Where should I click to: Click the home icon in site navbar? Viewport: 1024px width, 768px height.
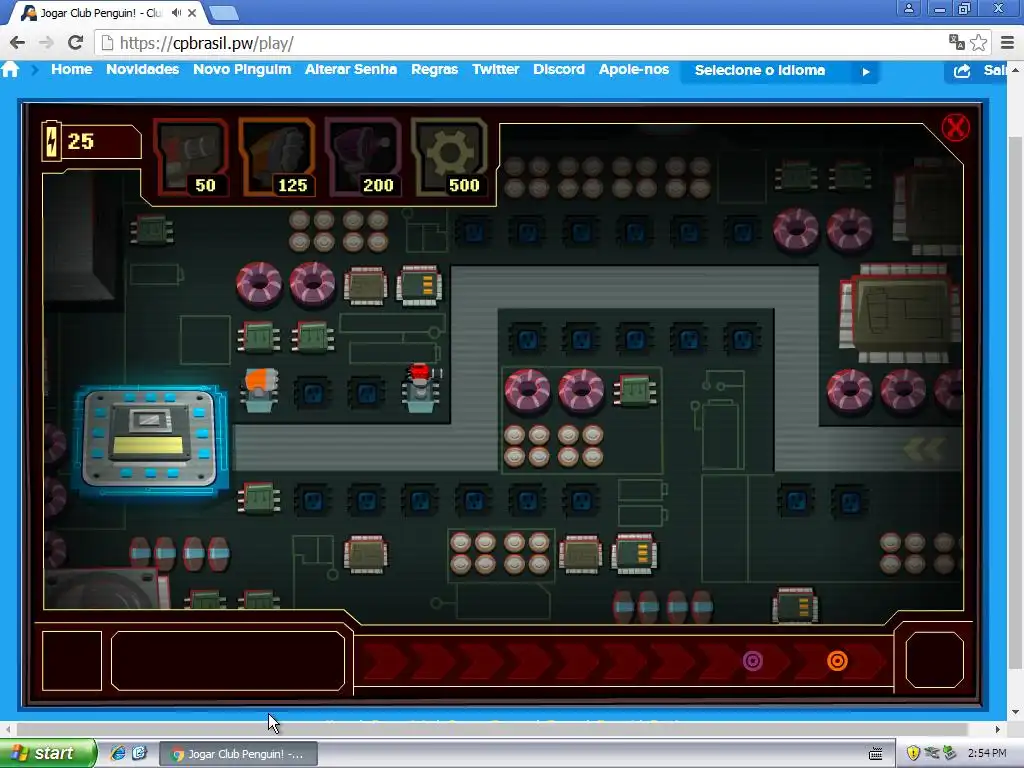click(x=10, y=69)
